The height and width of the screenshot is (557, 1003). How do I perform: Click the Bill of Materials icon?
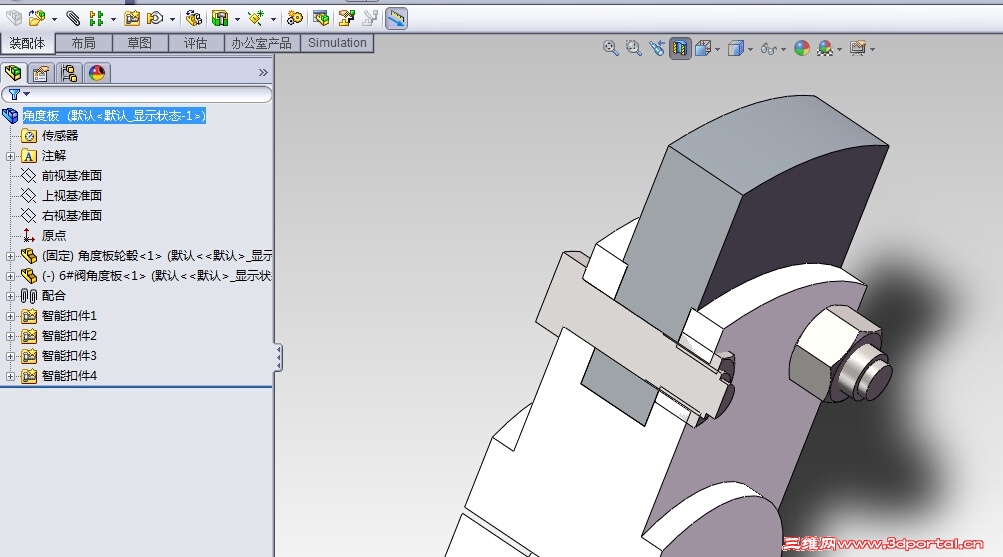click(321, 18)
